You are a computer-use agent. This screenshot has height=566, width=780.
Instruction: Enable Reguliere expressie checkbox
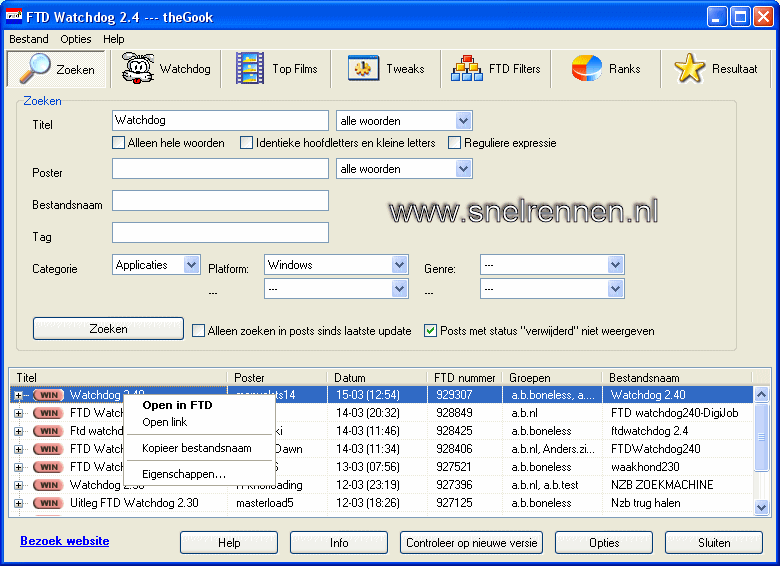tap(454, 143)
